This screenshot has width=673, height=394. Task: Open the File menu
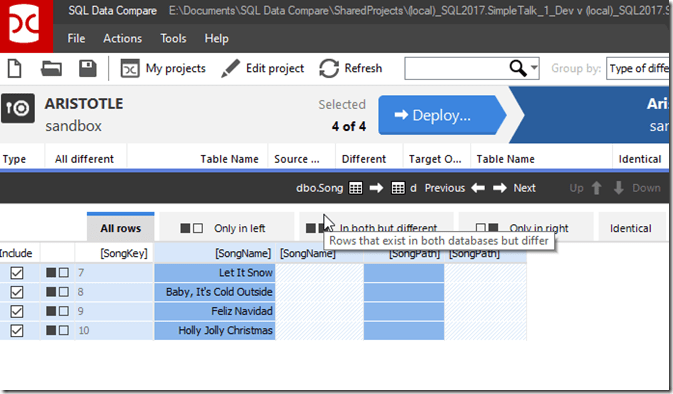[76, 39]
